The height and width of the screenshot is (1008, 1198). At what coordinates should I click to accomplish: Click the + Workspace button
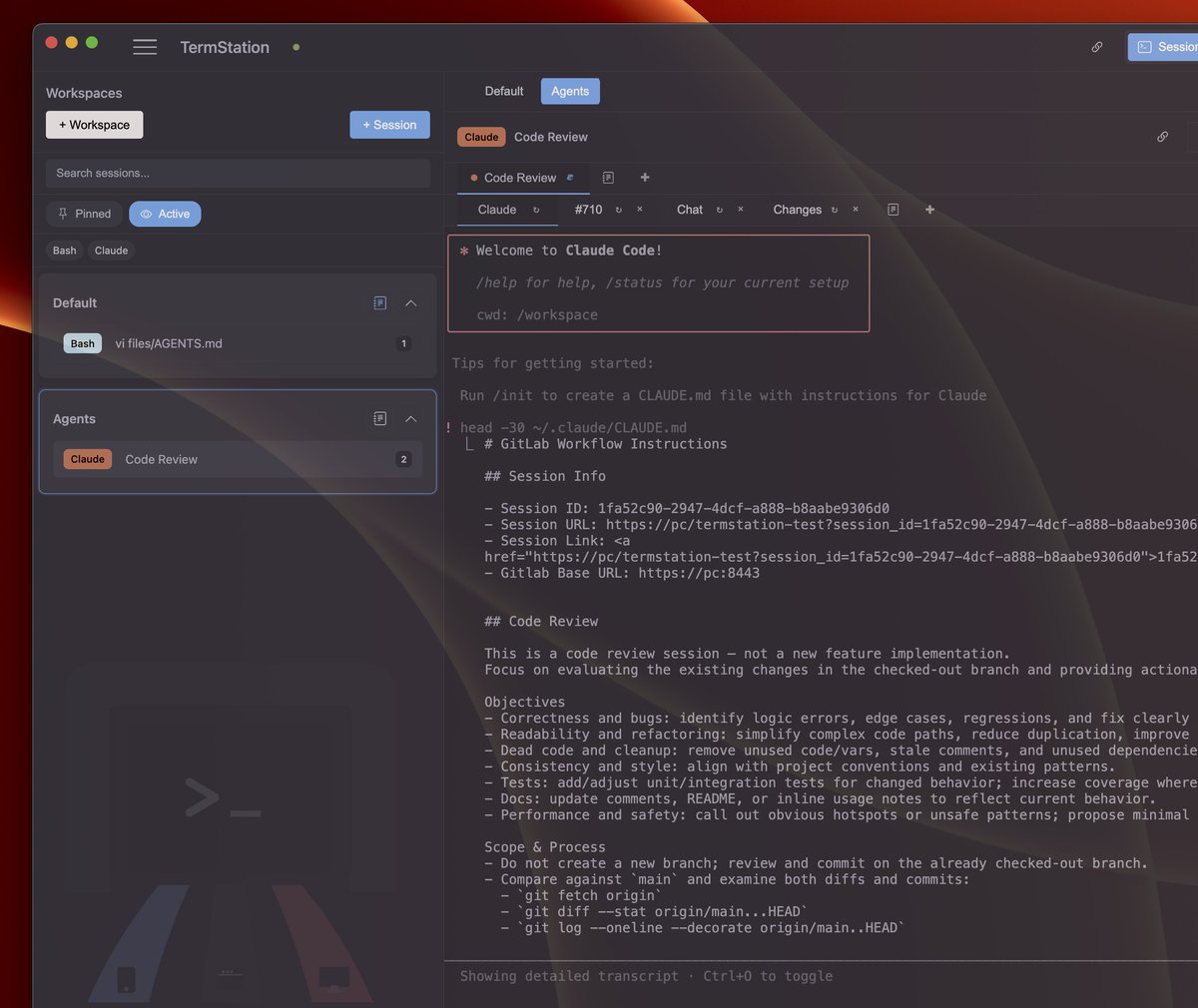[x=95, y=125]
